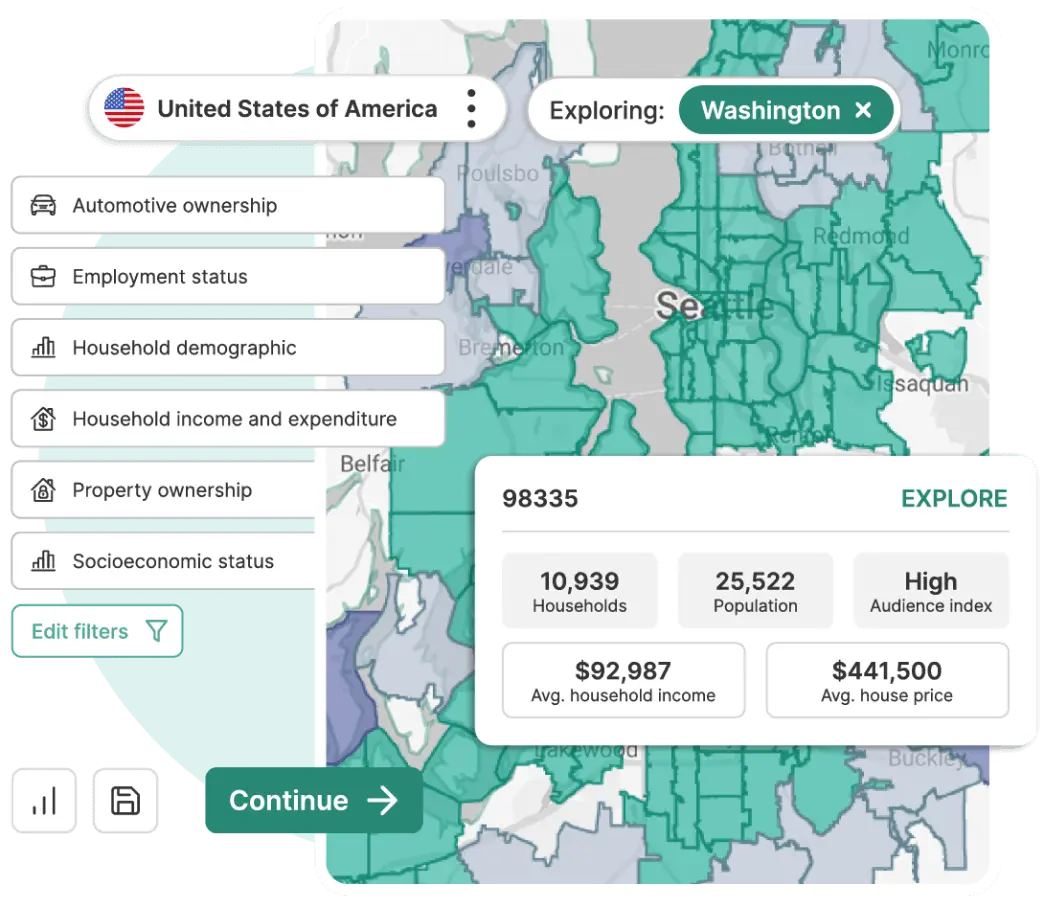
Task: Click the funnel icon in Edit filters
Action: pos(156,630)
